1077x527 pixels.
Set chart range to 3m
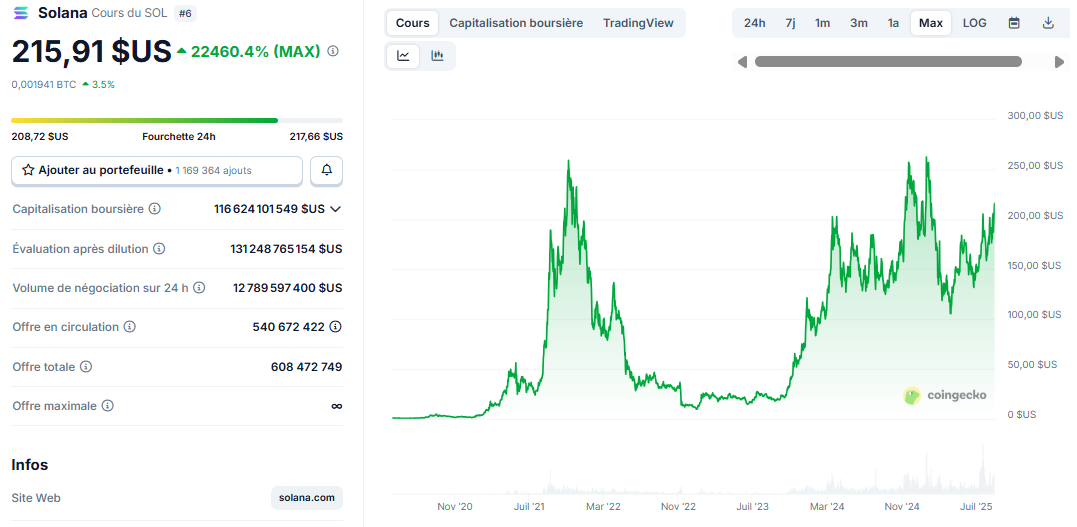coord(859,23)
